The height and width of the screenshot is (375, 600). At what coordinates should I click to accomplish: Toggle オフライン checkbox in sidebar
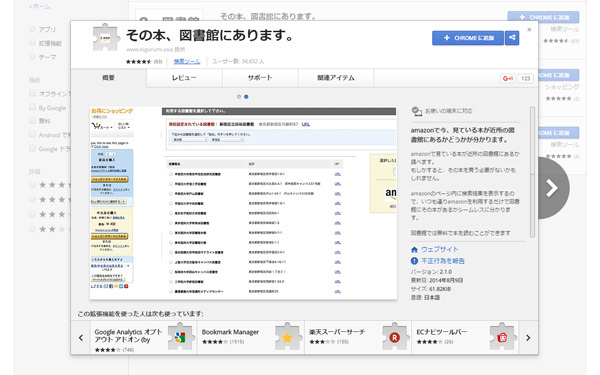32,93
